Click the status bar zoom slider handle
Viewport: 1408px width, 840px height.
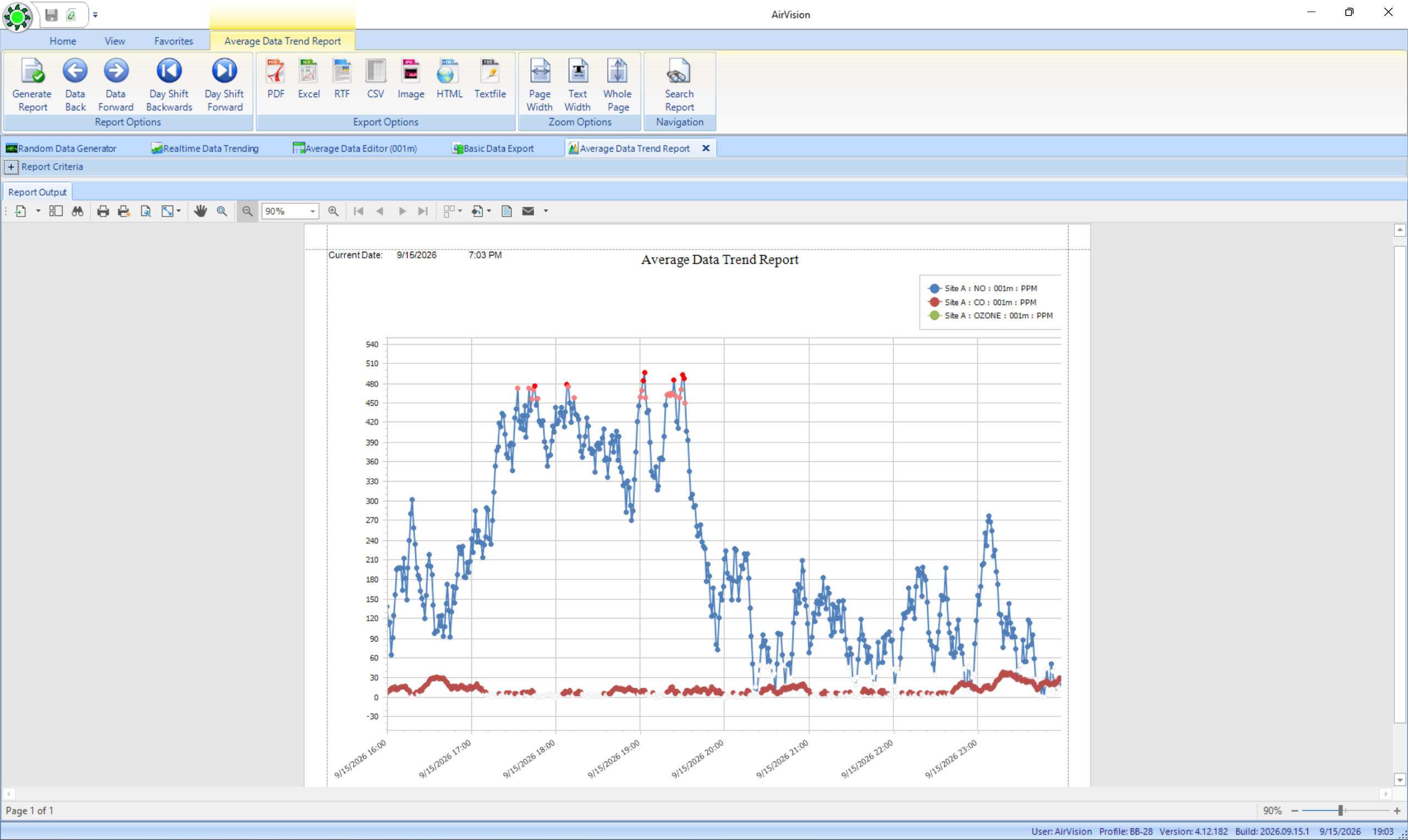pos(1341,810)
